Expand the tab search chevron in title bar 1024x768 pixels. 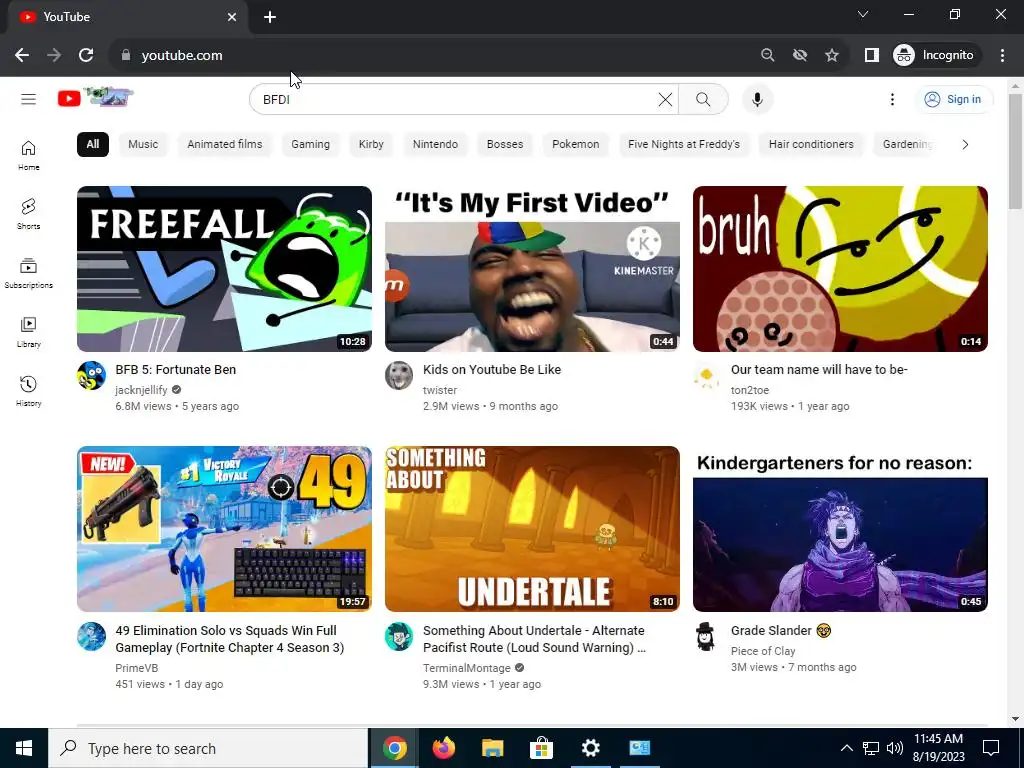click(x=863, y=14)
